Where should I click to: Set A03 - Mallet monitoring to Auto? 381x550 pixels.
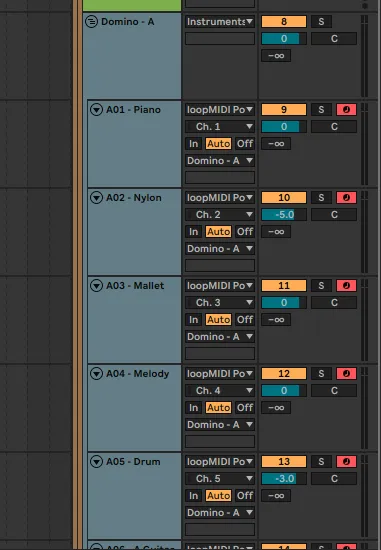[x=219, y=320]
